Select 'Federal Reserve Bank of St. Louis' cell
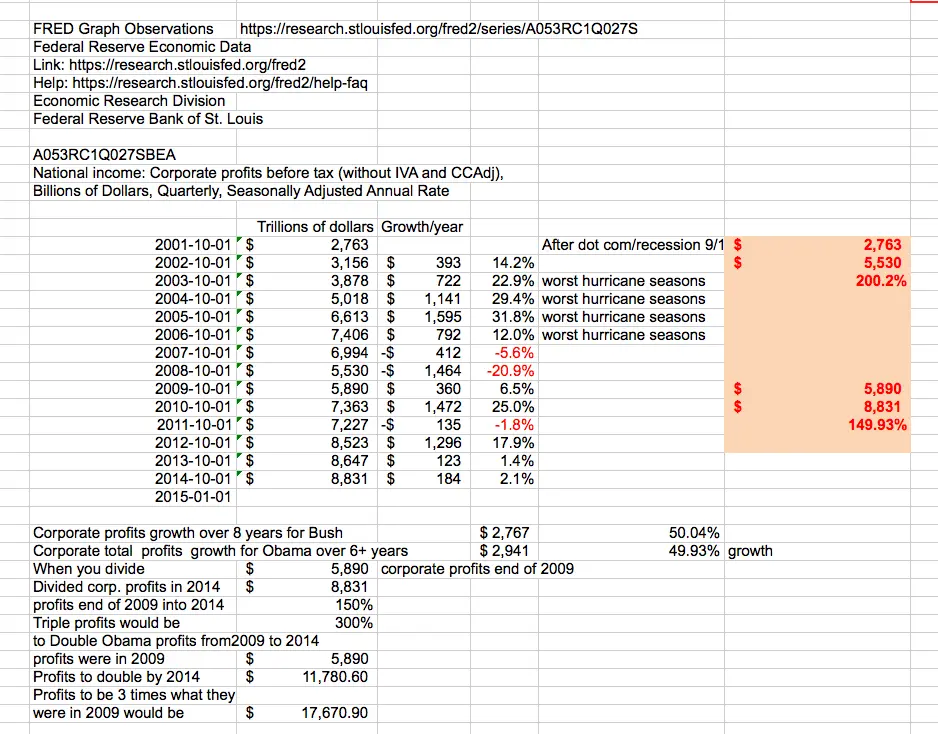The height and width of the screenshot is (734, 938). (x=148, y=118)
